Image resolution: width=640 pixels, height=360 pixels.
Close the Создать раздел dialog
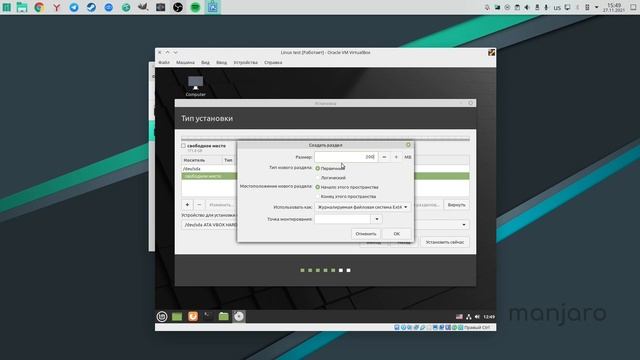click(x=408, y=145)
